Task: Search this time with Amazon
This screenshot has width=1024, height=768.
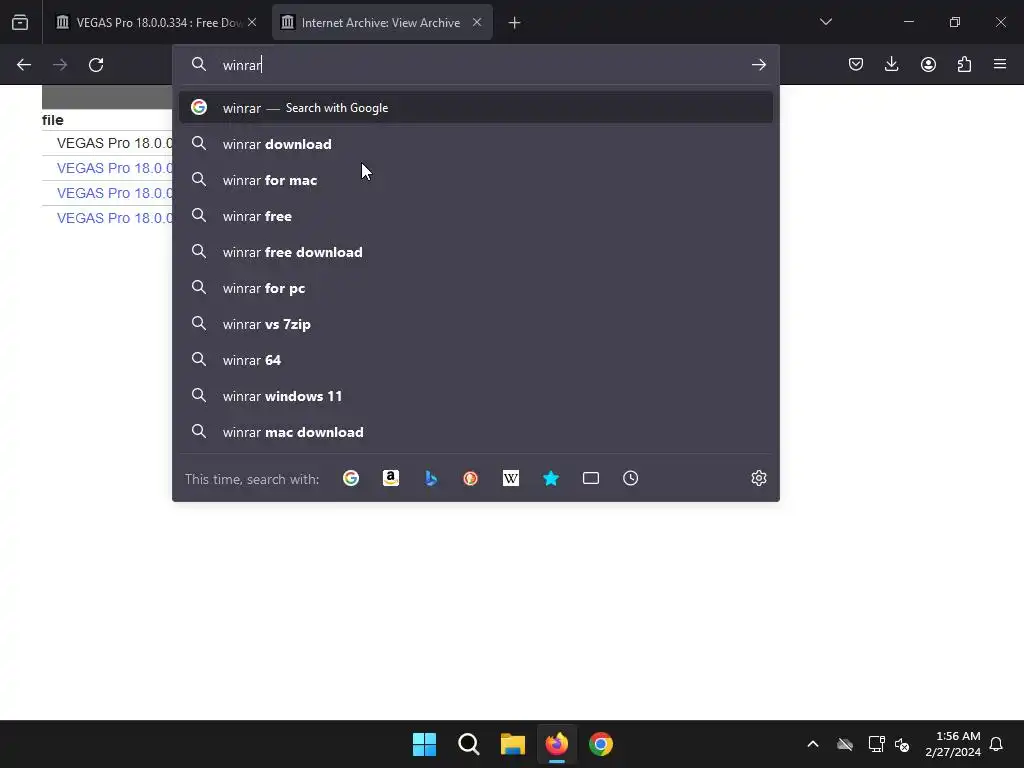Action: coord(391,478)
